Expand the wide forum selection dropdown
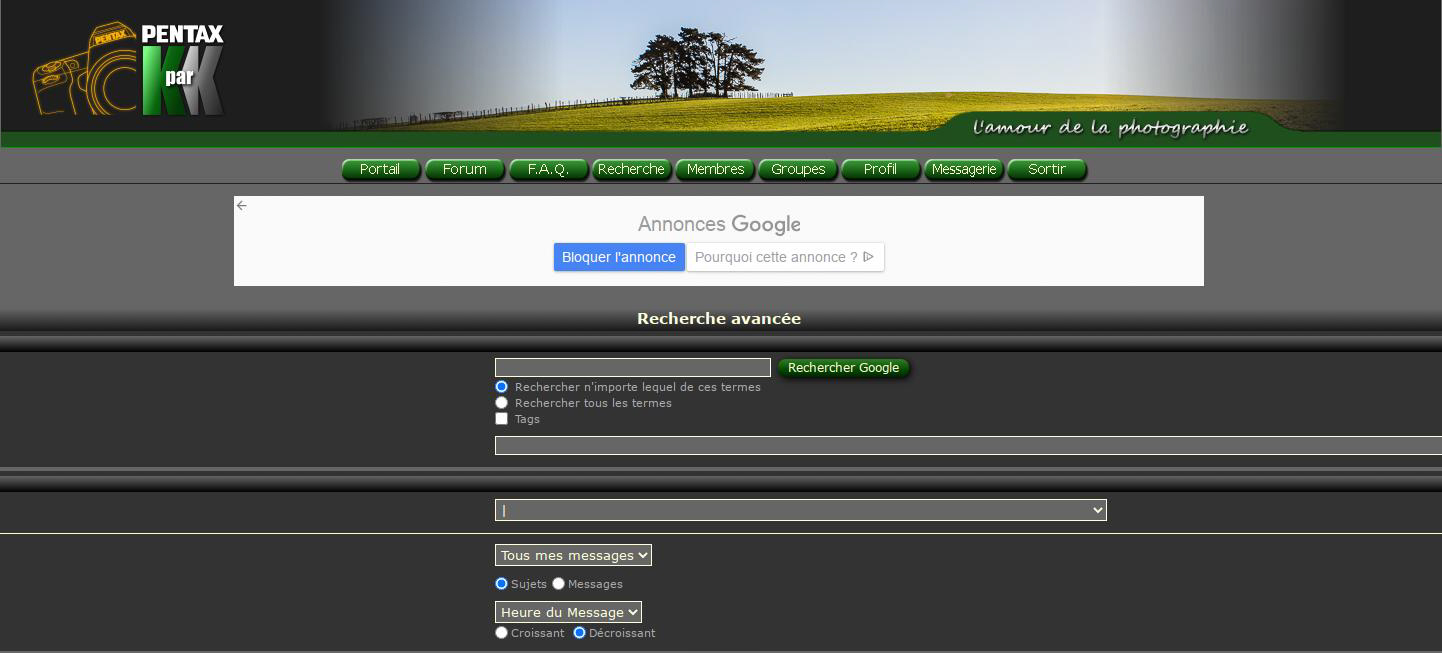 [x=801, y=510]
